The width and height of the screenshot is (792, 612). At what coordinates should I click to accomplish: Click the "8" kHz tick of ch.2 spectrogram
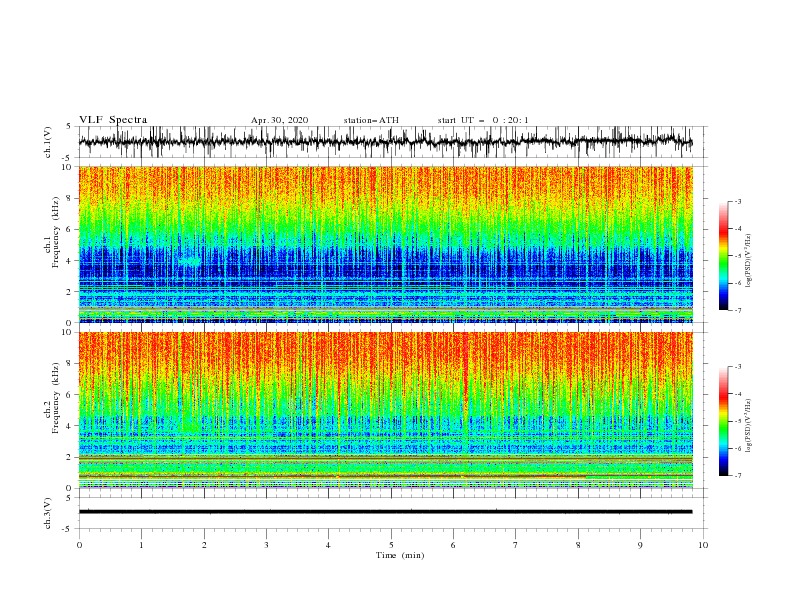click(71, 364)
